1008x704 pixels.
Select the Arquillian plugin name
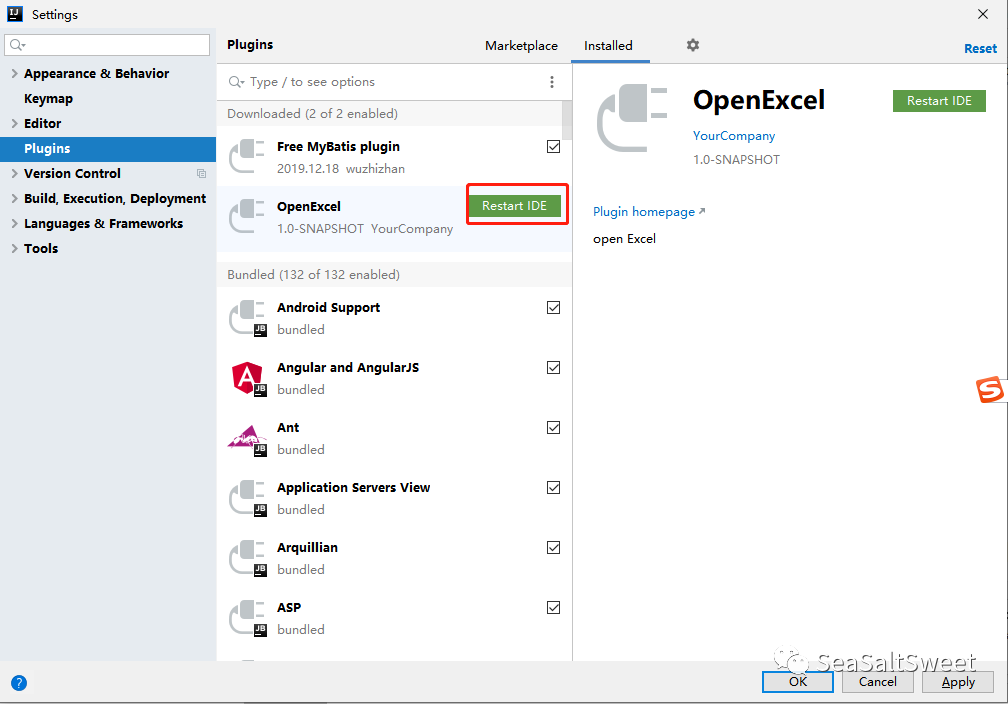307,547
